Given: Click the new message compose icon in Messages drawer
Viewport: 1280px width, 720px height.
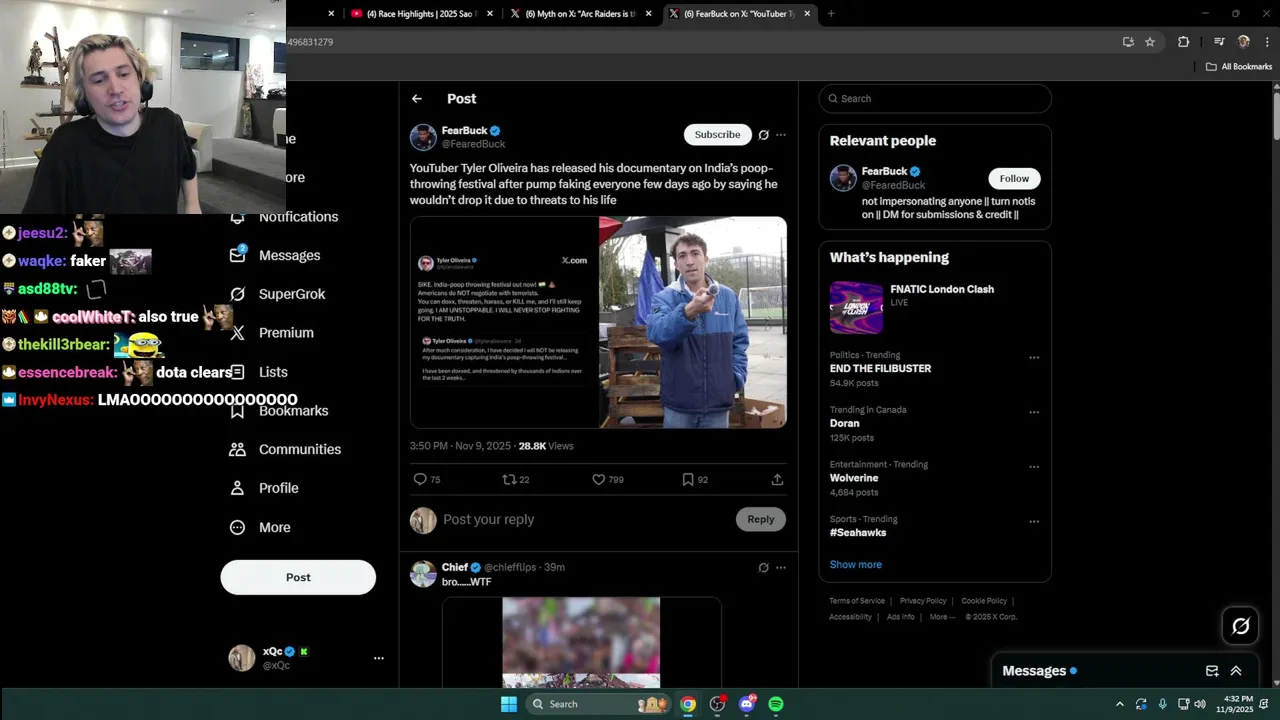Looking at the screenshot, I should point(1212,671).
